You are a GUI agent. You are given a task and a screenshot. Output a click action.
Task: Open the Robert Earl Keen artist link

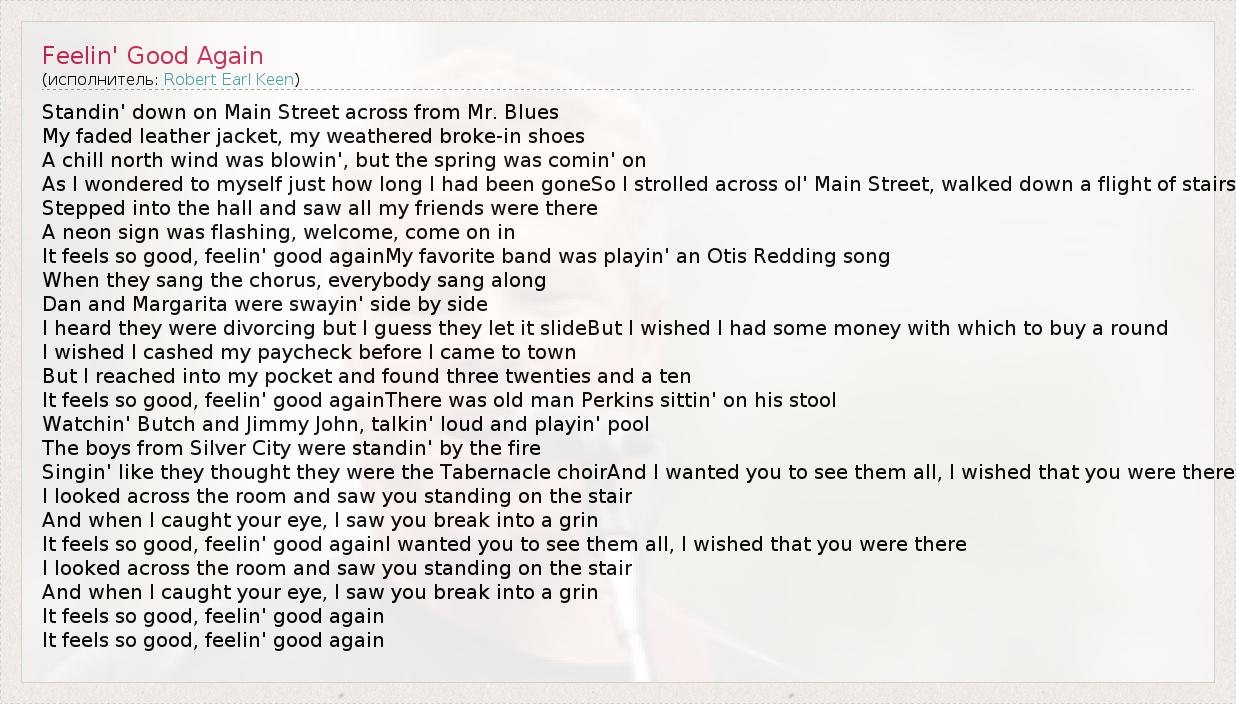pyautogui.click(x=229, y=79)
